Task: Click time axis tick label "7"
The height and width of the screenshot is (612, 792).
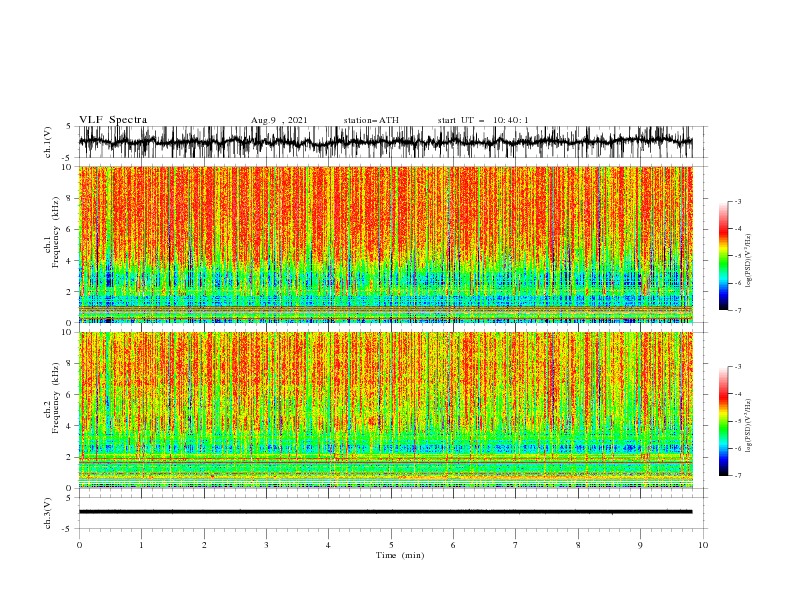Action: tap(516, 545)
